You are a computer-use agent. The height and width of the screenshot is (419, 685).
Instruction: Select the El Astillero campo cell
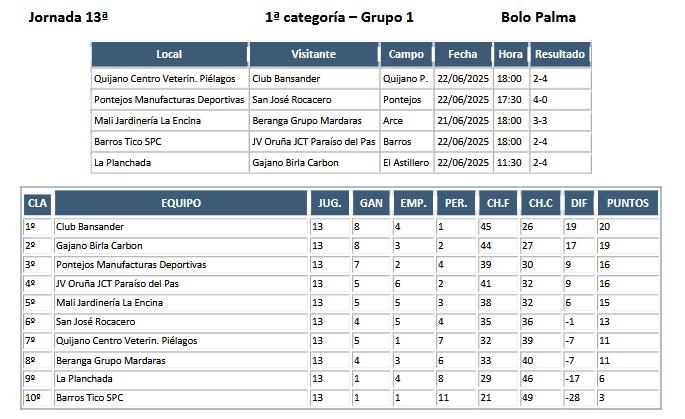(406, 163)
